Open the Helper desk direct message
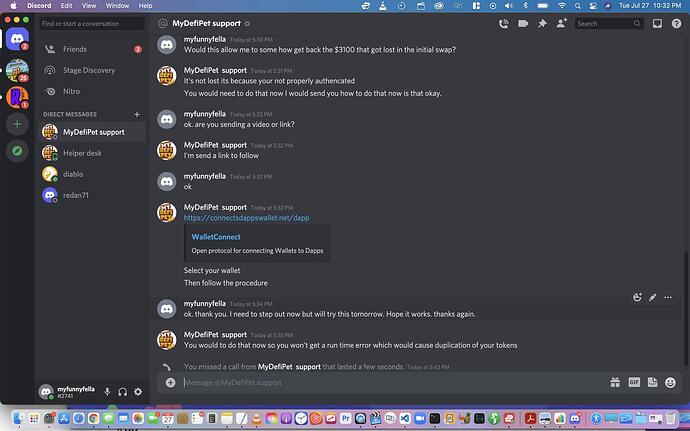This screenshot has width=690, height=431. [92, 153]
